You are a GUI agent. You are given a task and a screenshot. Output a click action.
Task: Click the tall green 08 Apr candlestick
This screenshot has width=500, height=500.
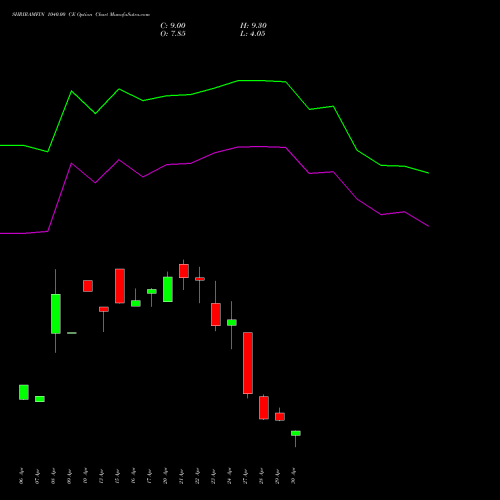tap(56, 314)
